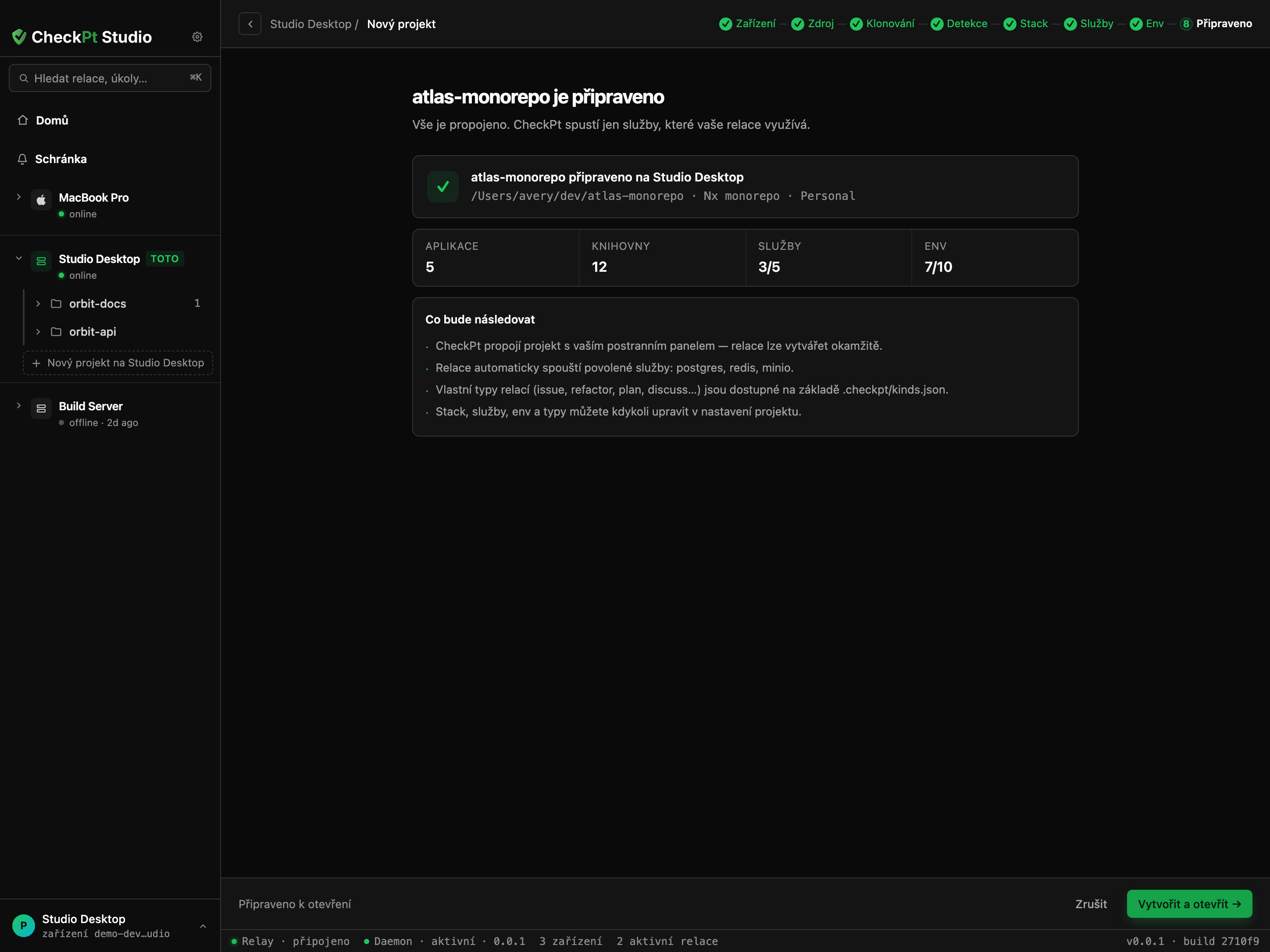Click the Co bude následovat heading
Screen dimensions: 1270x952
pyautogui.click(x=480, y=320)
